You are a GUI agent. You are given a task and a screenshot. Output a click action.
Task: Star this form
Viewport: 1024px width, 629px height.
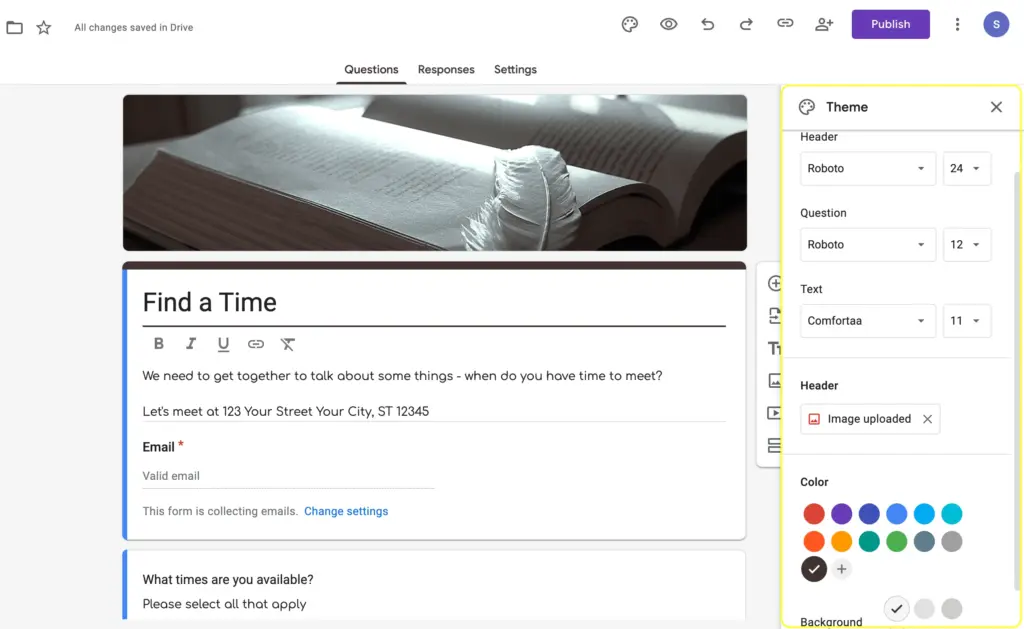click(x=44, y=28)
